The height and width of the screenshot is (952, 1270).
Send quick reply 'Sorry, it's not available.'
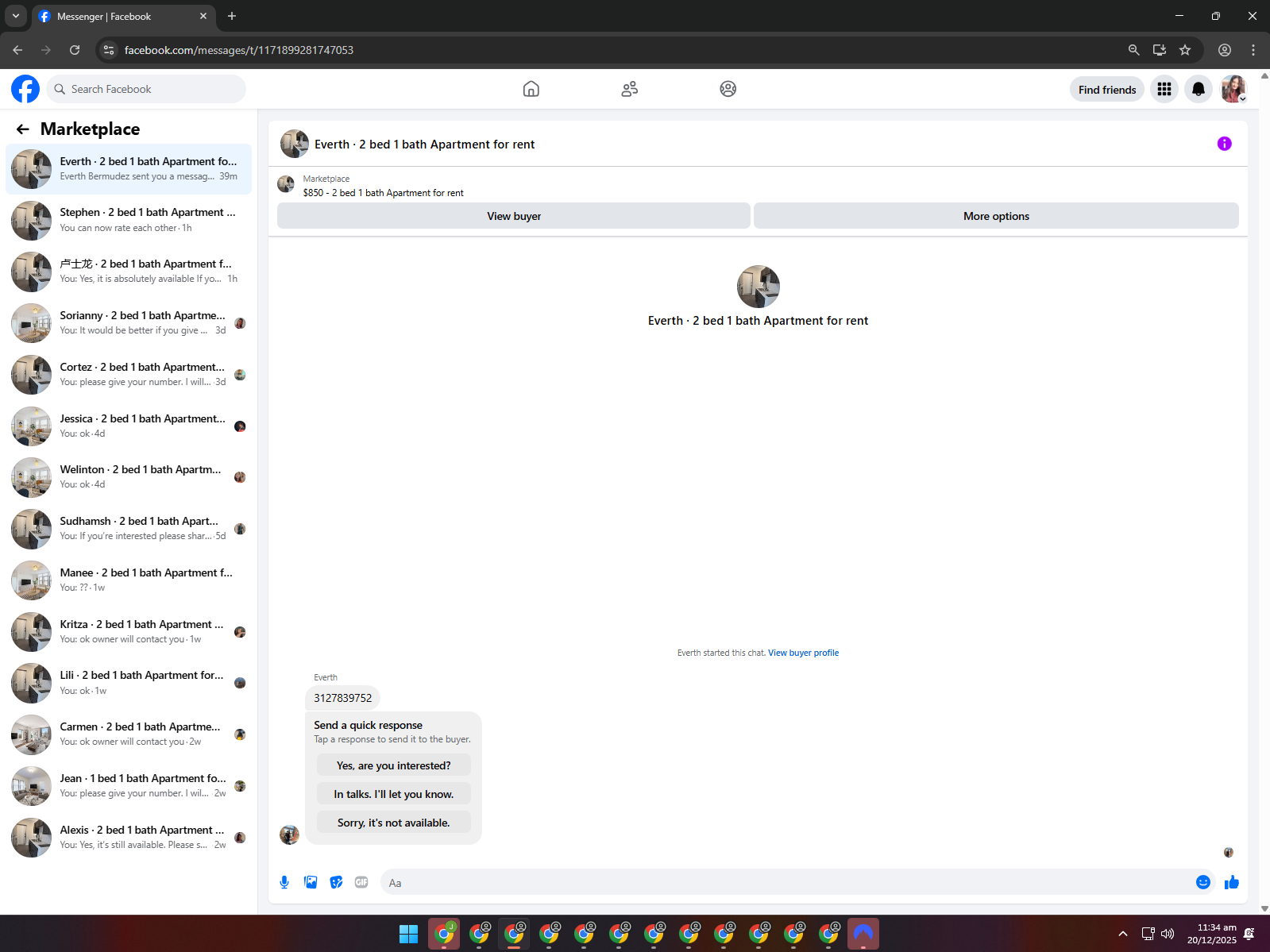pos(393,823)
